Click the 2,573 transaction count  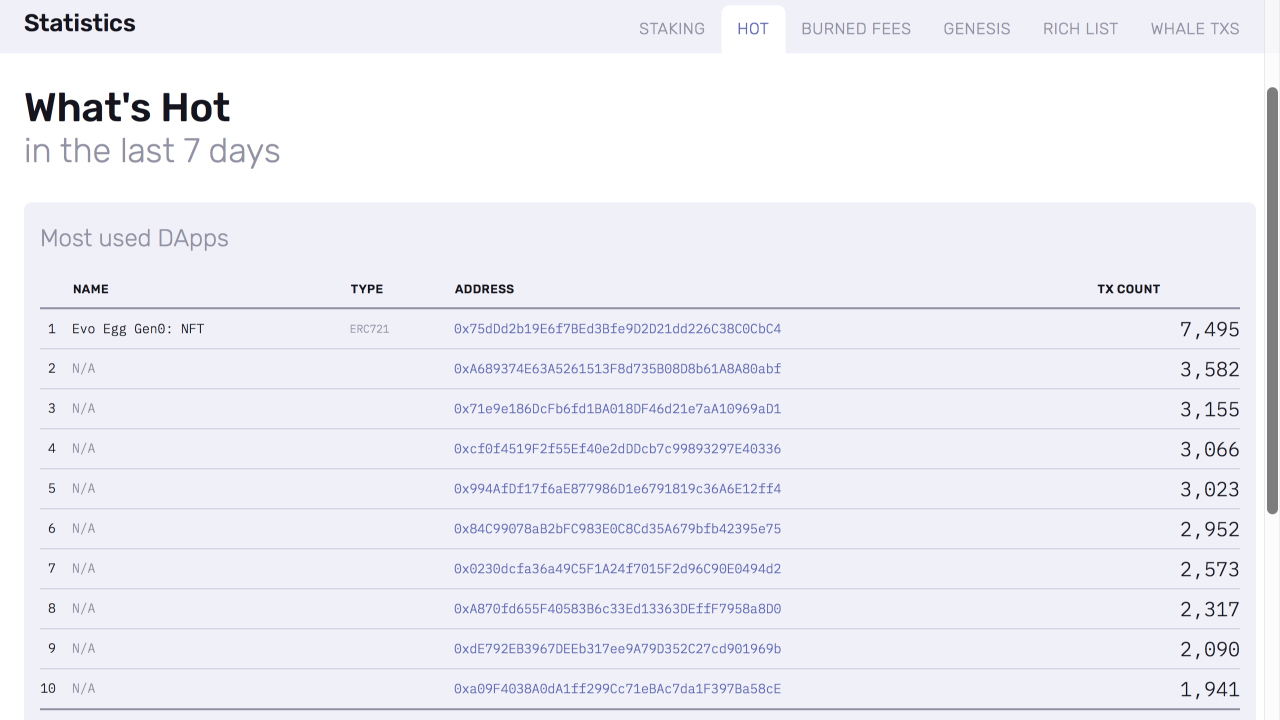coord(1210,569)
